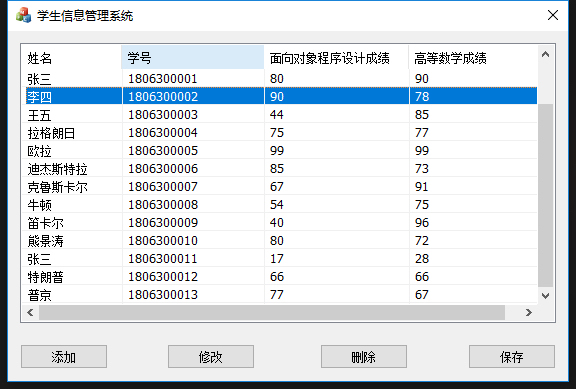Select the row named 笛卡尔
Screen dimensions: 576x389
tap(281, 223)
